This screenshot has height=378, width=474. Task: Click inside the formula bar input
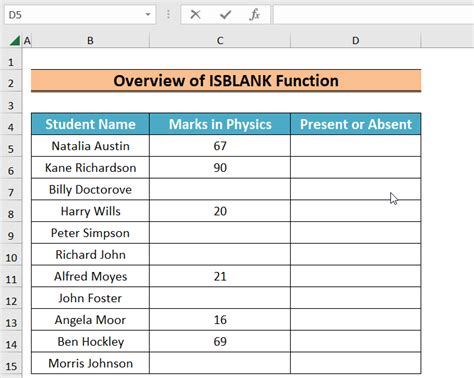[x=374, y=15]
